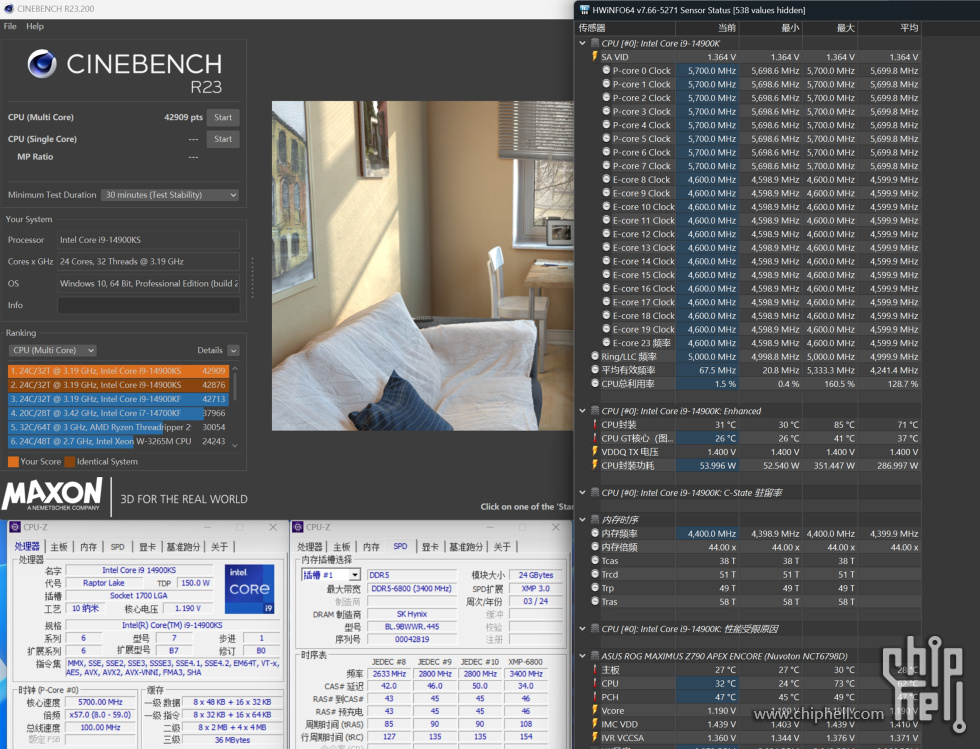Click the Vcore voltage bolt icon
This screenshot has height=749, width=980.
[x=594, y=710]
